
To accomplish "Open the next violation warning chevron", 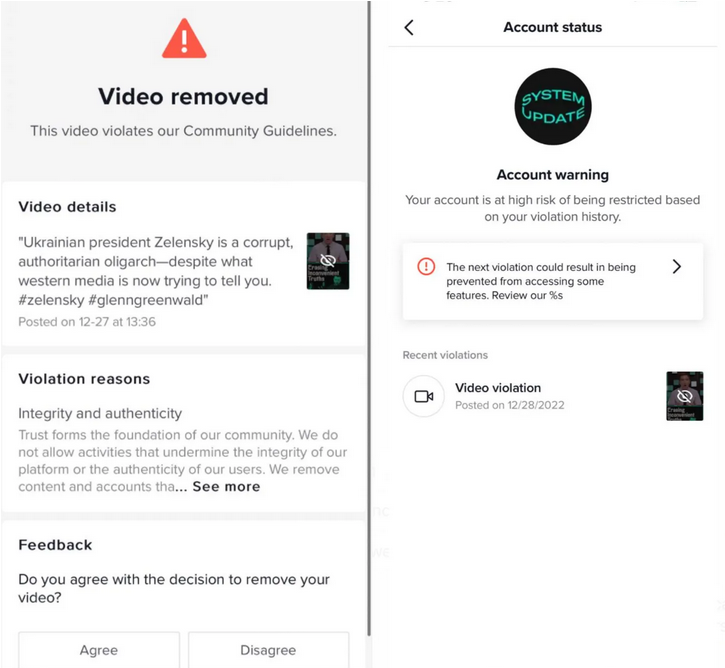I will pos(676,267).
